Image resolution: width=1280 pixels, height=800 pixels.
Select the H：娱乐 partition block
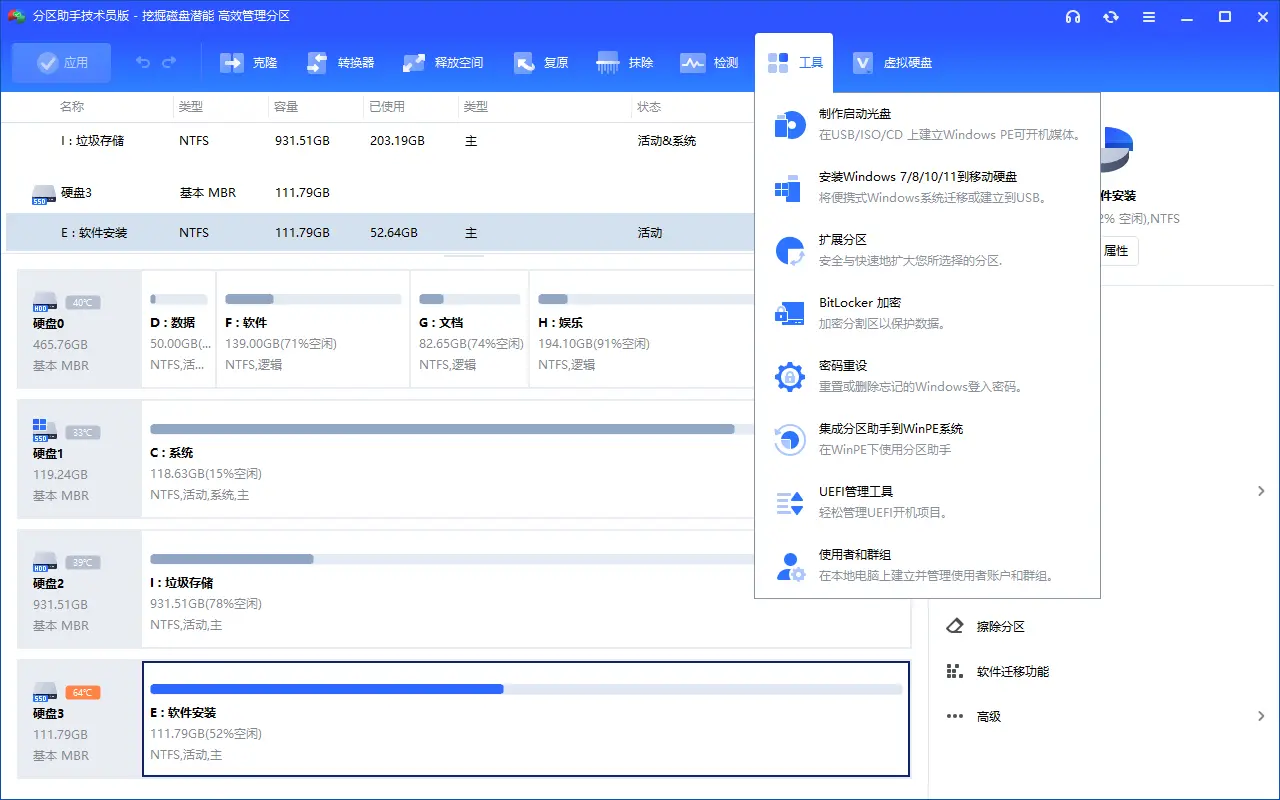pos(641,329)
